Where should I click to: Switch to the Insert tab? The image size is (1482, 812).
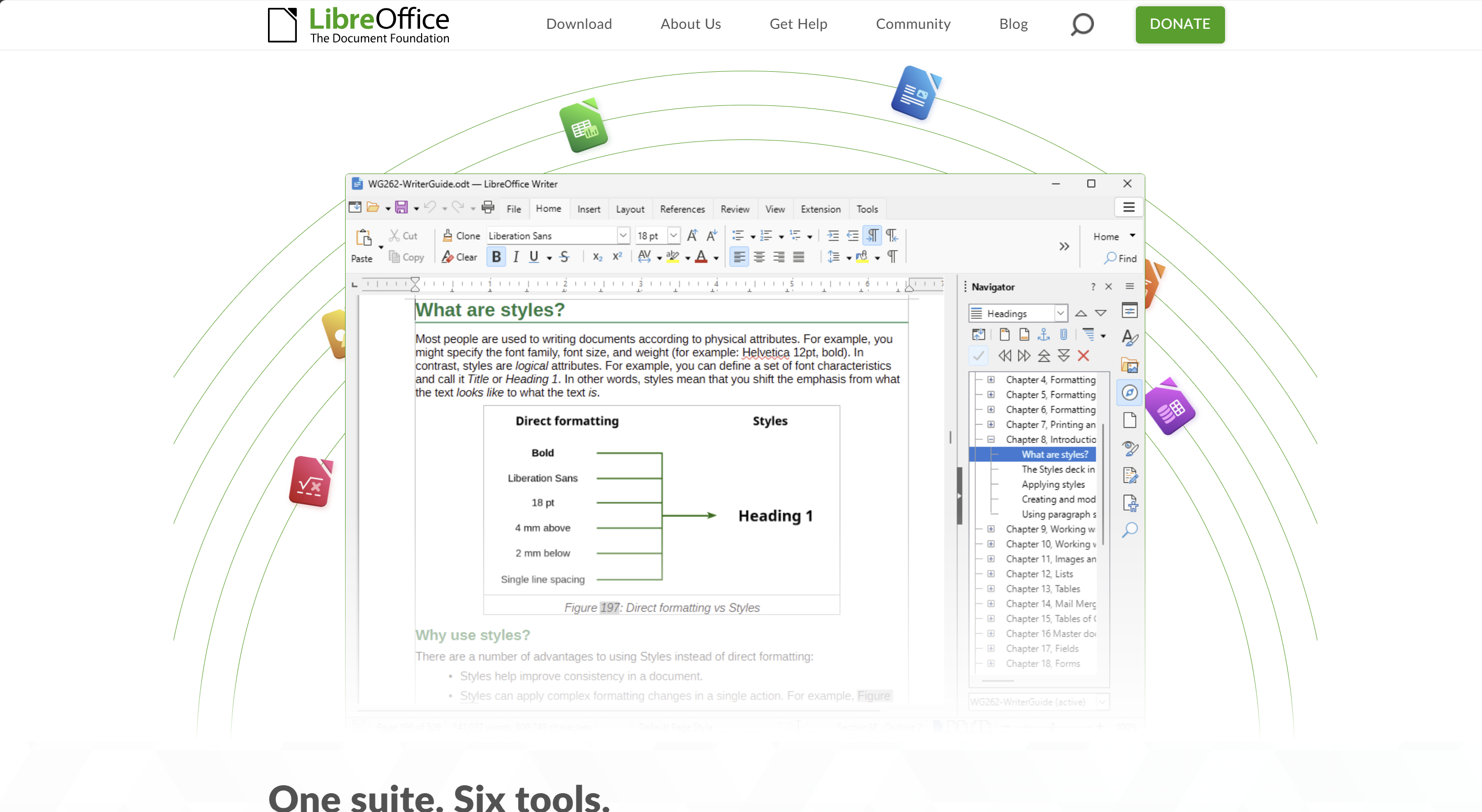coord(588,209)
